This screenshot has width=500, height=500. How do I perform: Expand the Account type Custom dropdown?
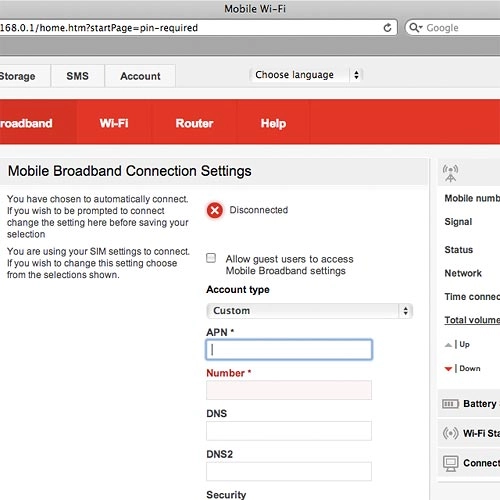point(310,311)
